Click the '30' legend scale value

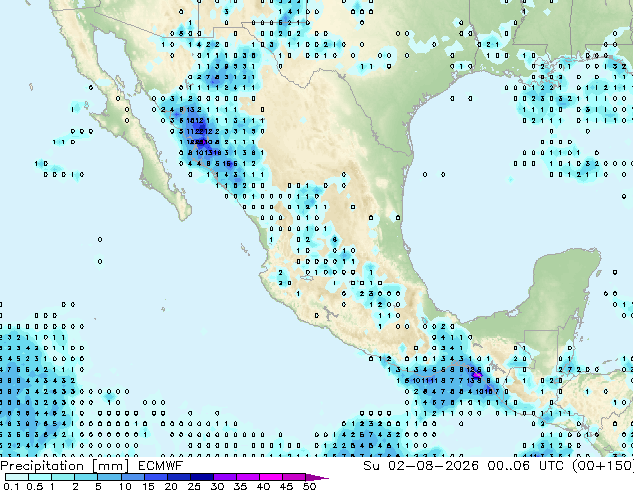(x=218, y=486)
